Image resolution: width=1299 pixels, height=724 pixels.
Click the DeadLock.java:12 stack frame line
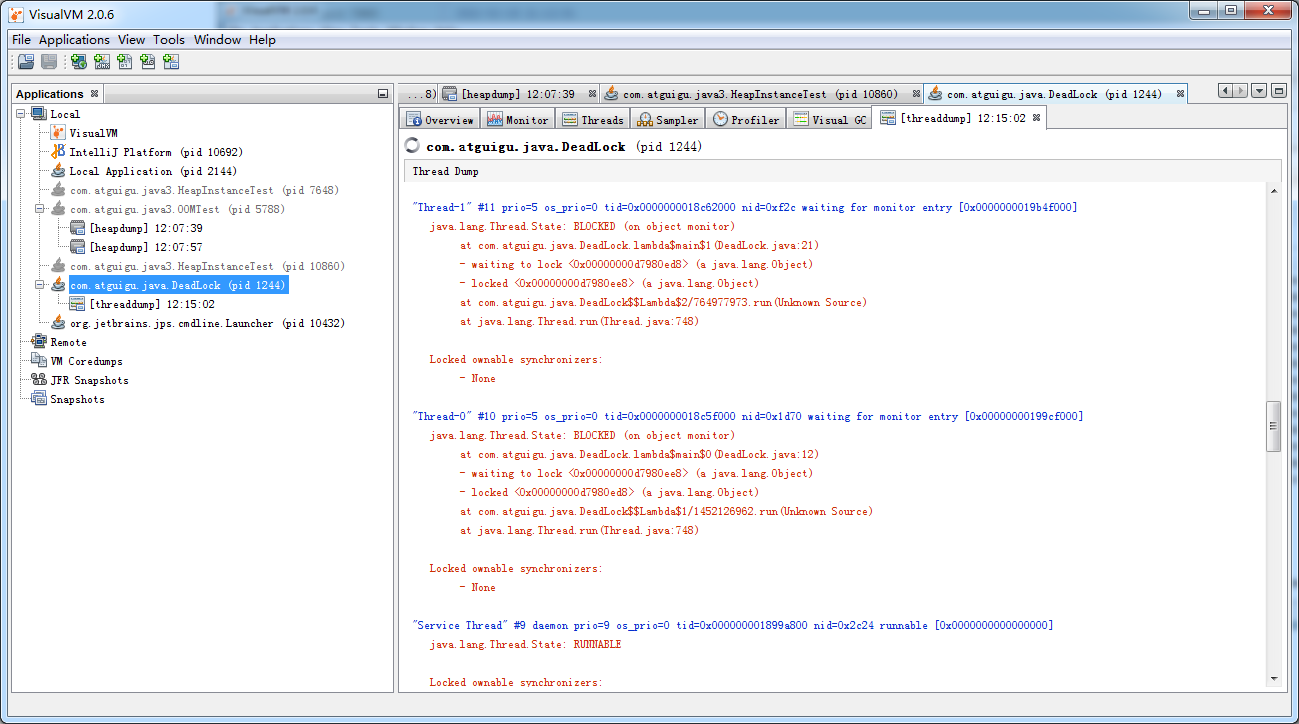[x=639, y=454]
